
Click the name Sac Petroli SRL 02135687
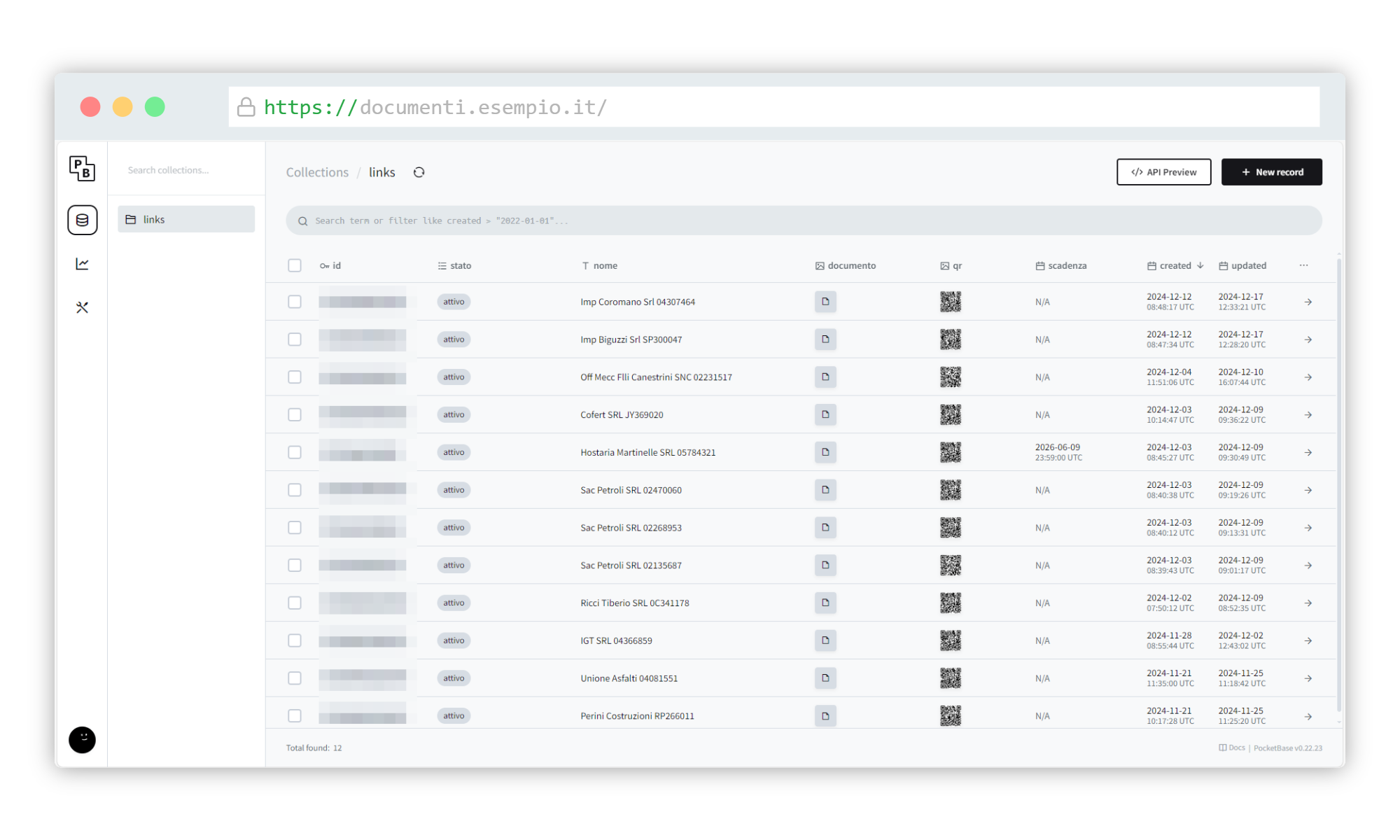pyautogui.click(x=631, y=565)
